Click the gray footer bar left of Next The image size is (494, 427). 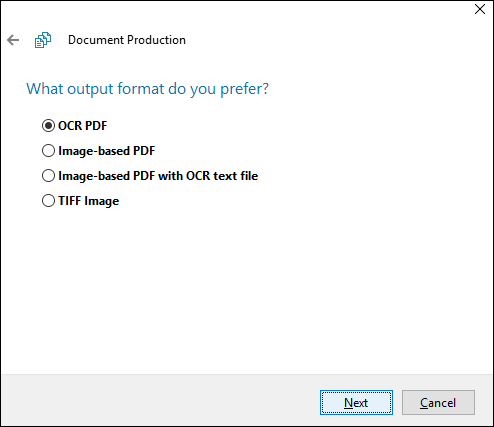(160, 400)
